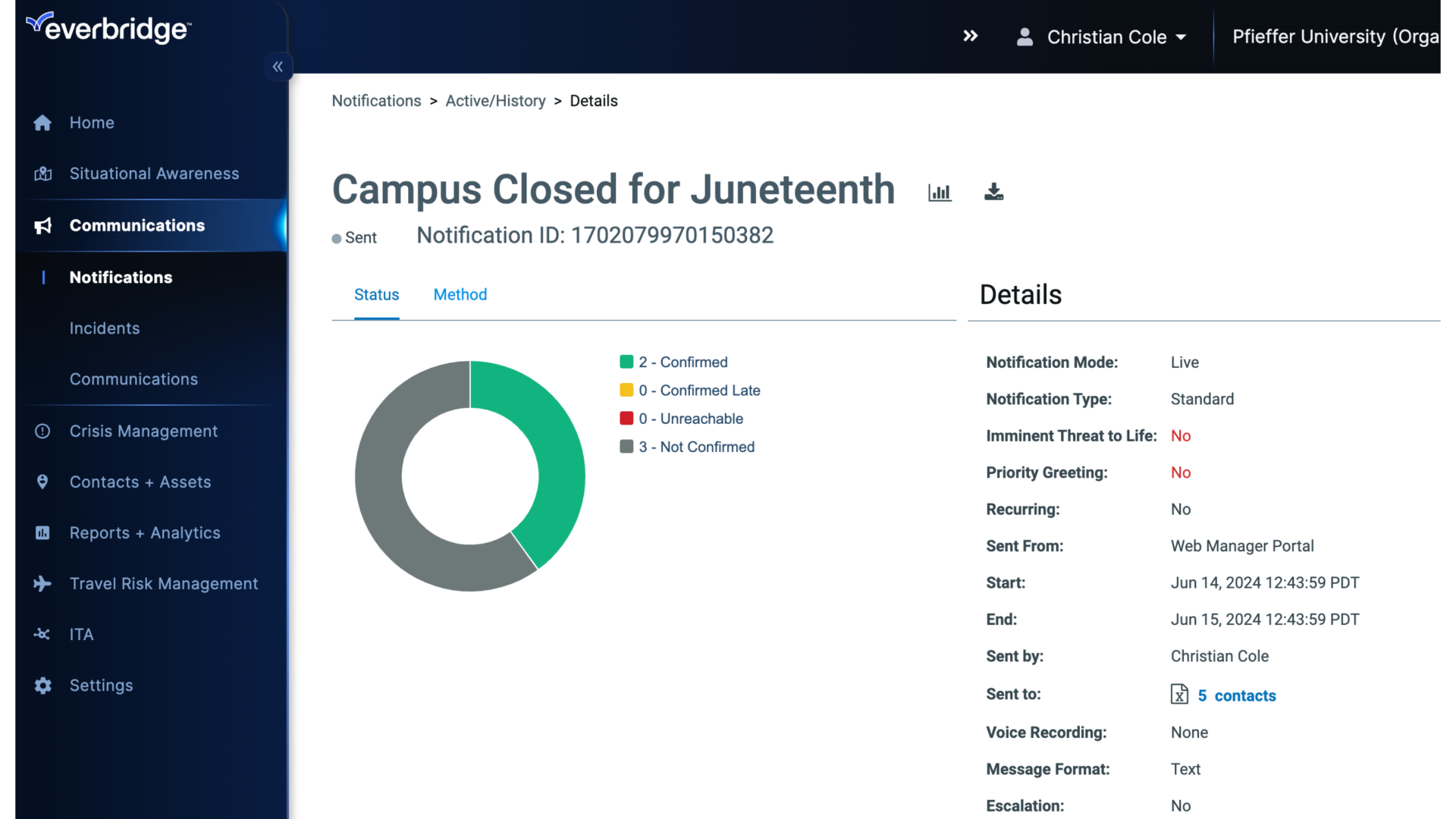Open the 5 contacts link

pyautogui.click(x=1236, y=695)
